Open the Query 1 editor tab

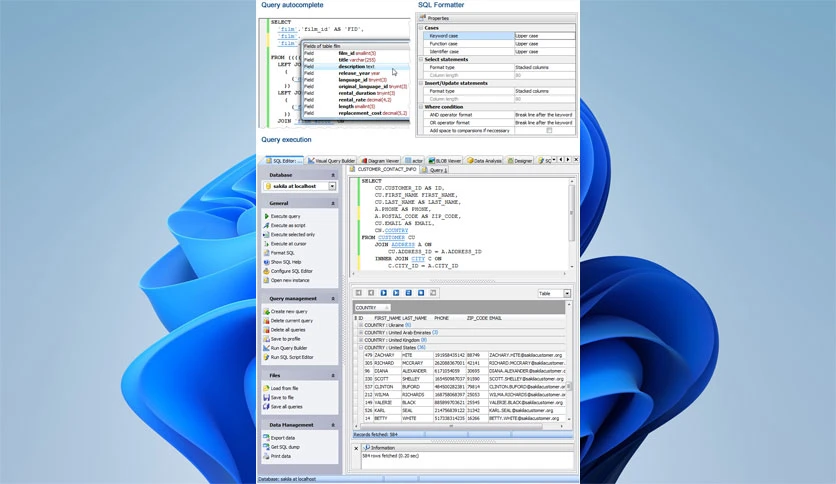tap(434, 170)
